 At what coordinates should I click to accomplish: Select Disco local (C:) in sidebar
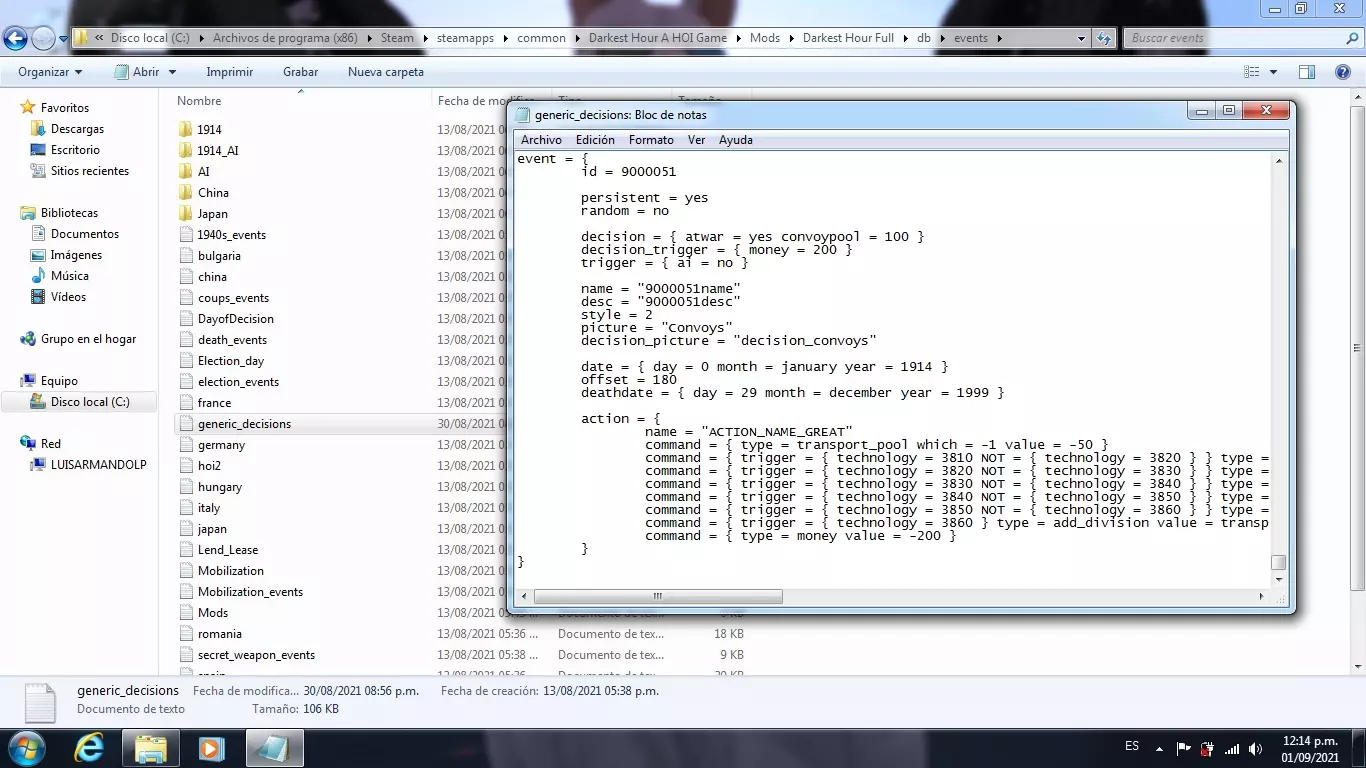(90, 402)
